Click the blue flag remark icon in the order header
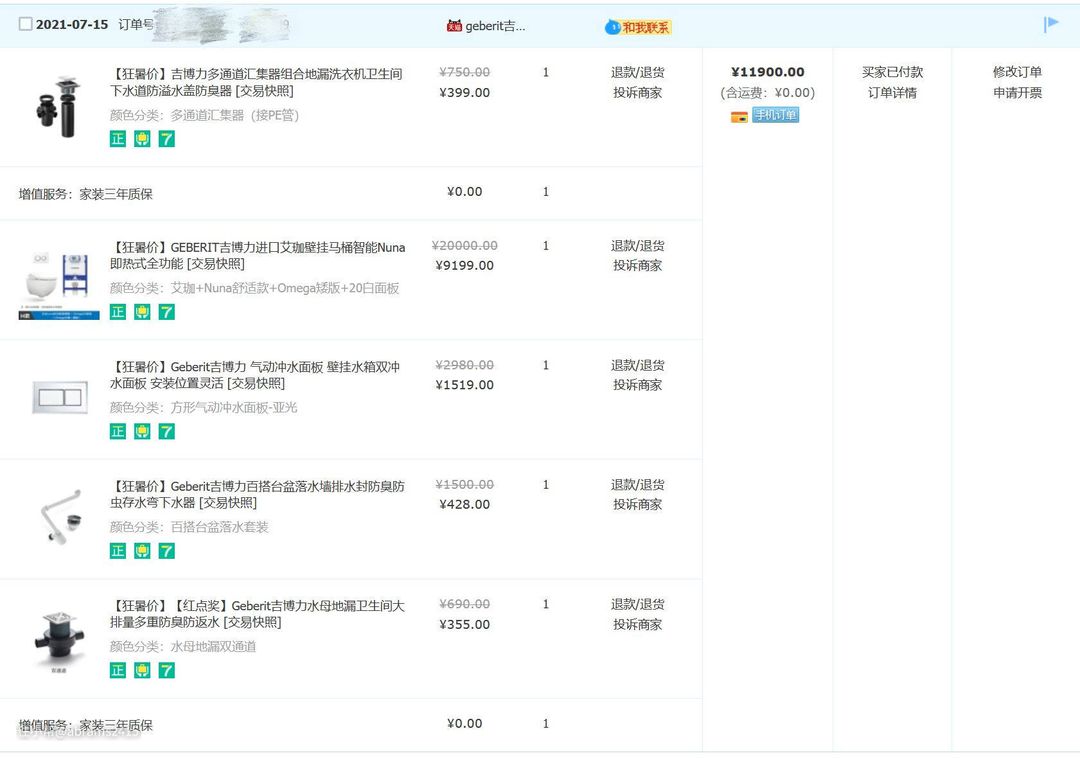 point(1051,25)
